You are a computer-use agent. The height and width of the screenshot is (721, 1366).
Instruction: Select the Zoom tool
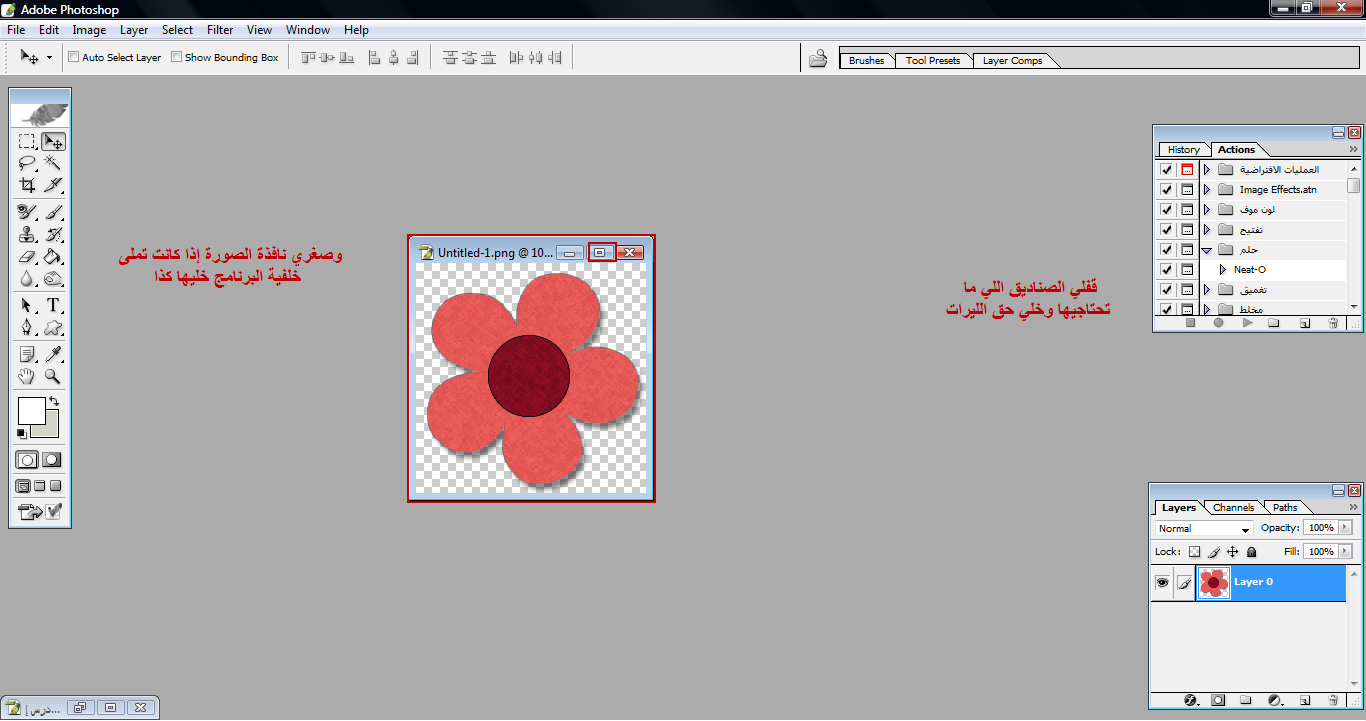[x=53, y=377]
